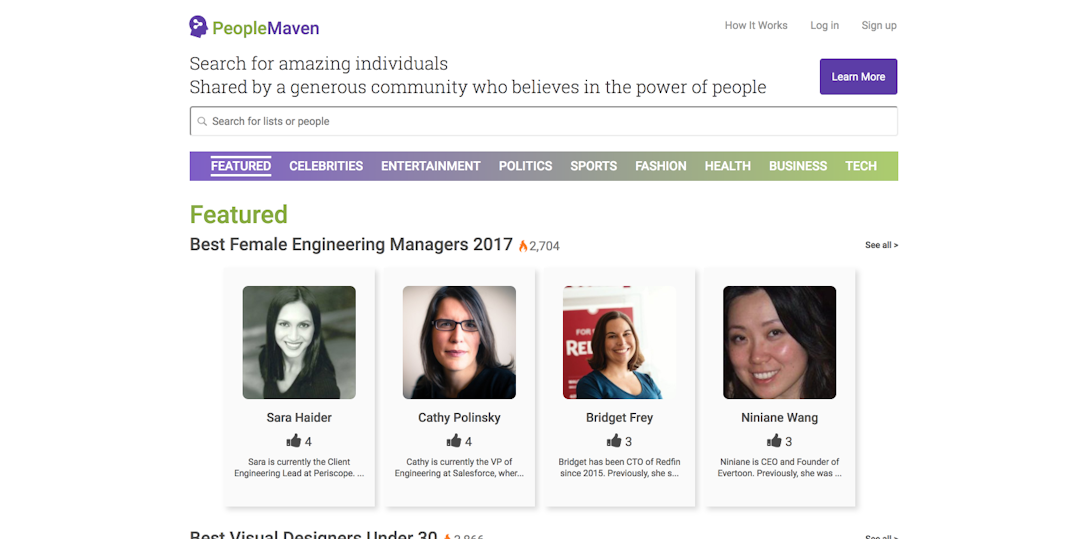
Task: Expand list with See all link
Action: coord(881,245)
